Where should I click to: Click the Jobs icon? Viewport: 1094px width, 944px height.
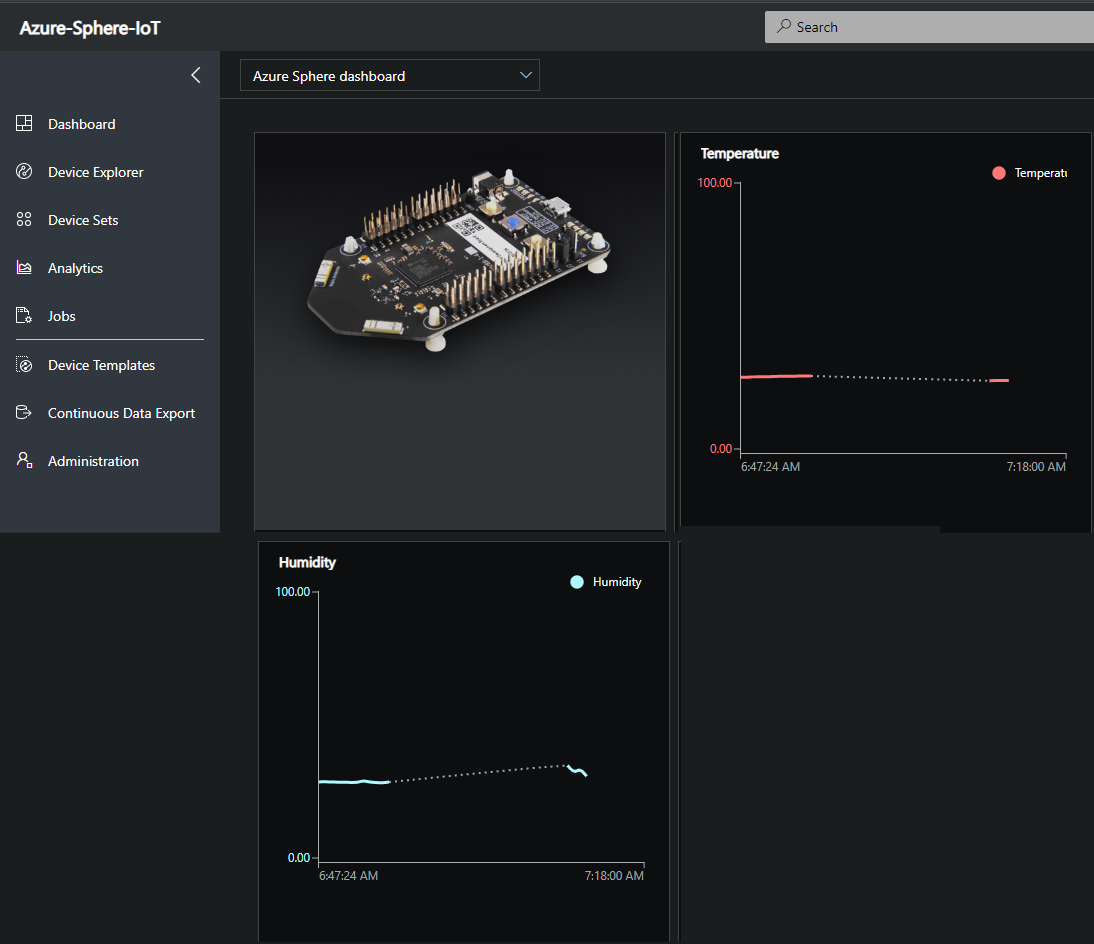24,315
